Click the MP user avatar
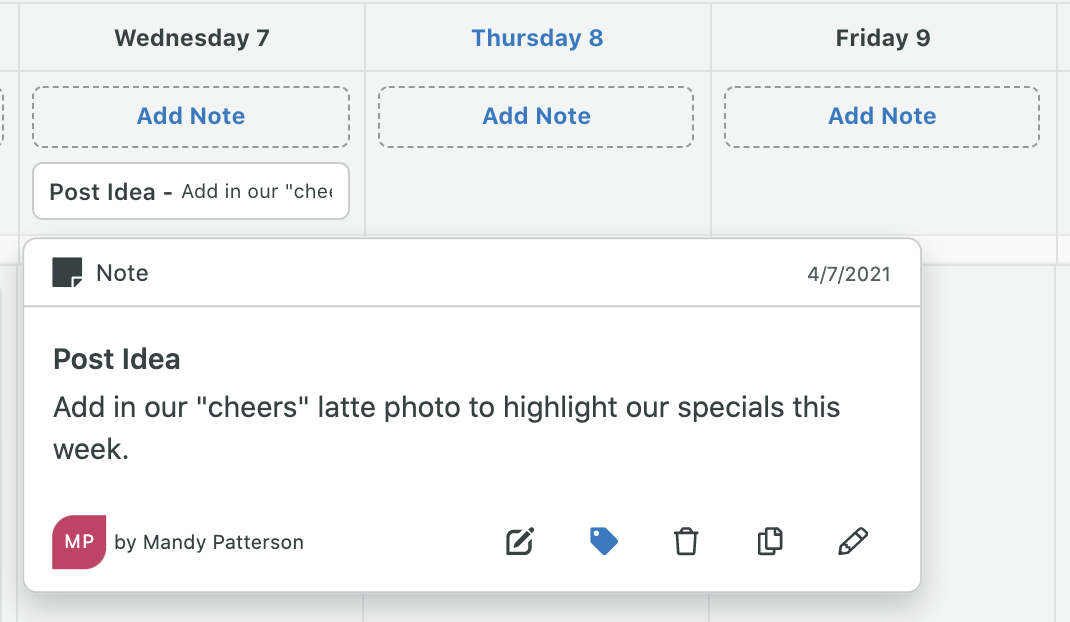 (79, 541)
